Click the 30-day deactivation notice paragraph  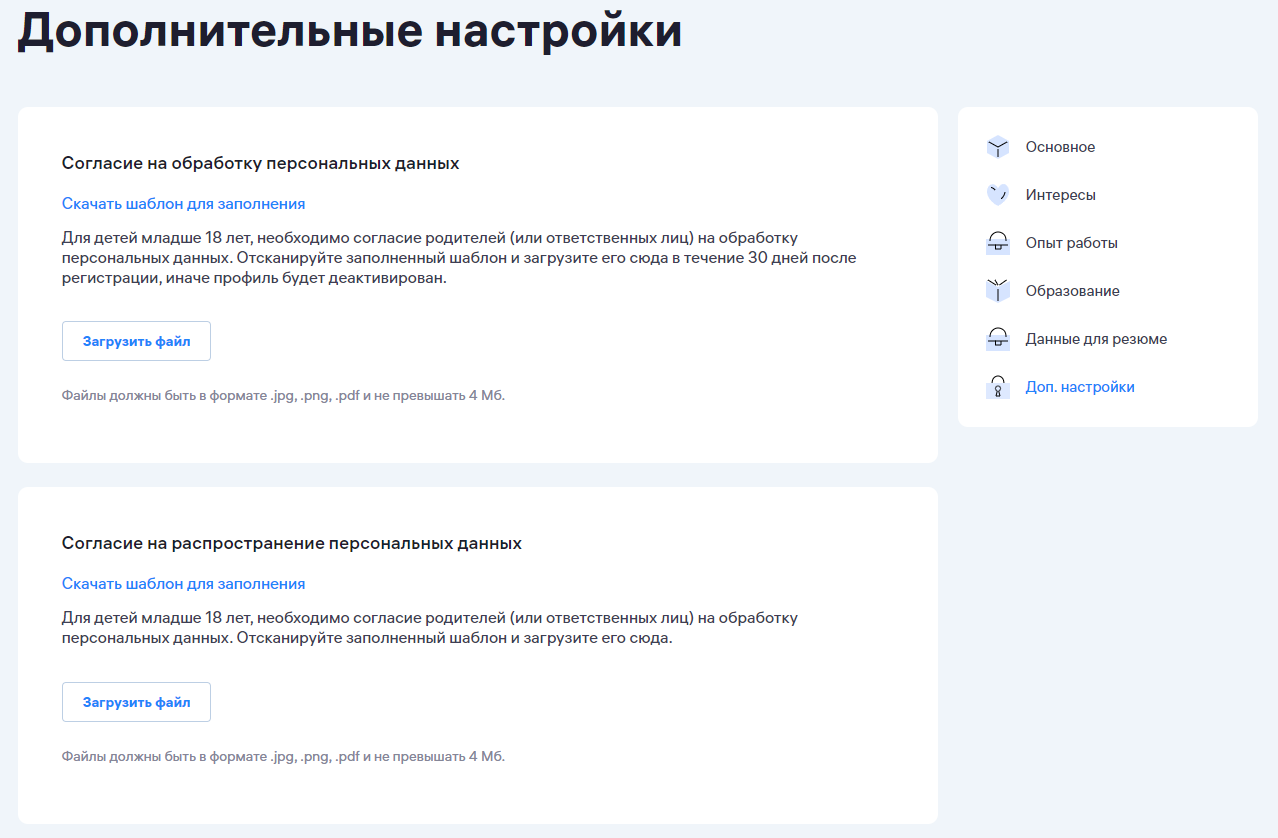pyautogui.click(x=459, y=258)
